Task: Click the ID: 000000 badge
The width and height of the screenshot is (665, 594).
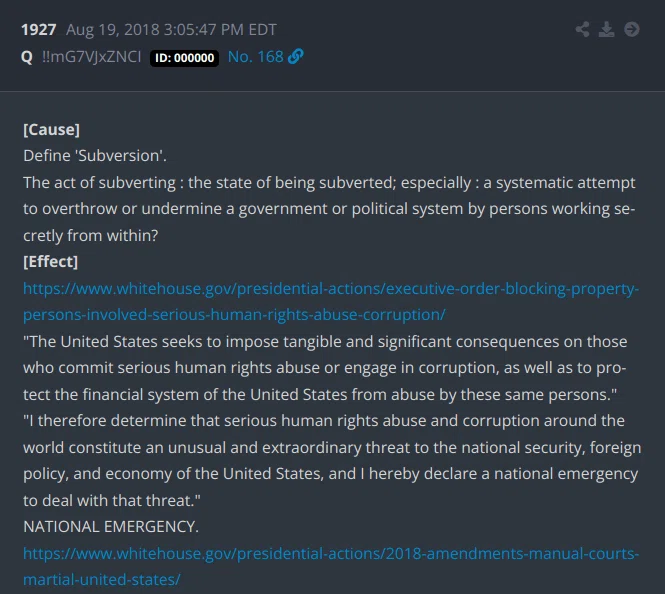Action: 184,58
